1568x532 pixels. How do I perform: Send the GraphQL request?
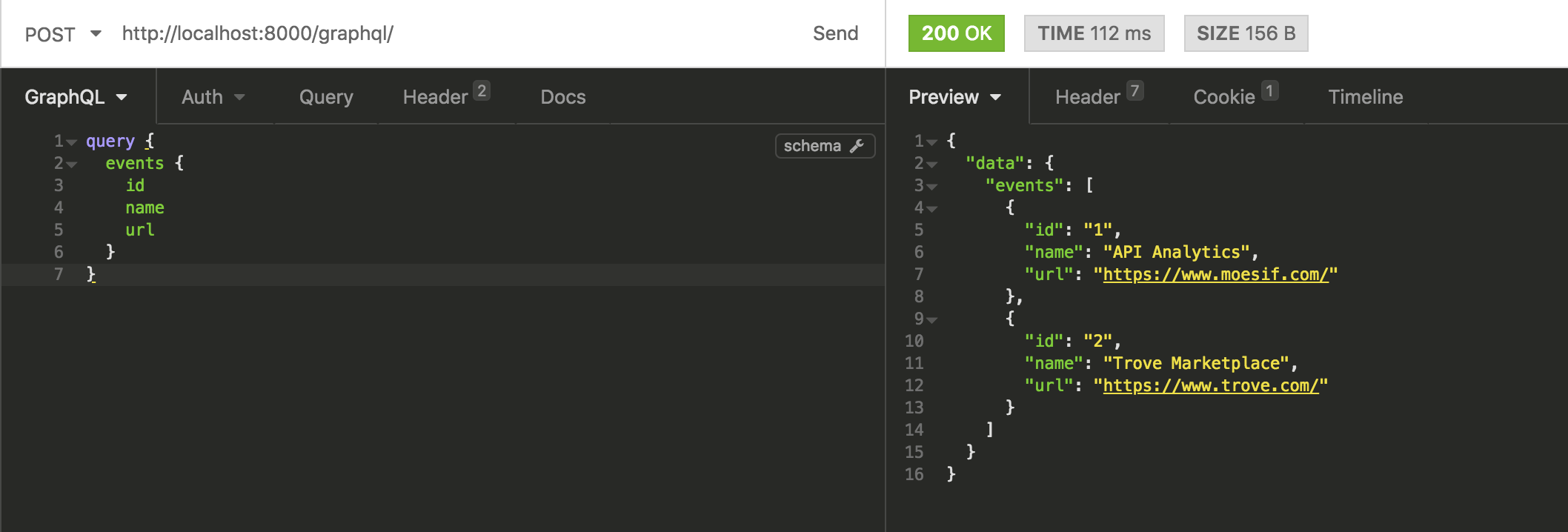pos(835,33)
